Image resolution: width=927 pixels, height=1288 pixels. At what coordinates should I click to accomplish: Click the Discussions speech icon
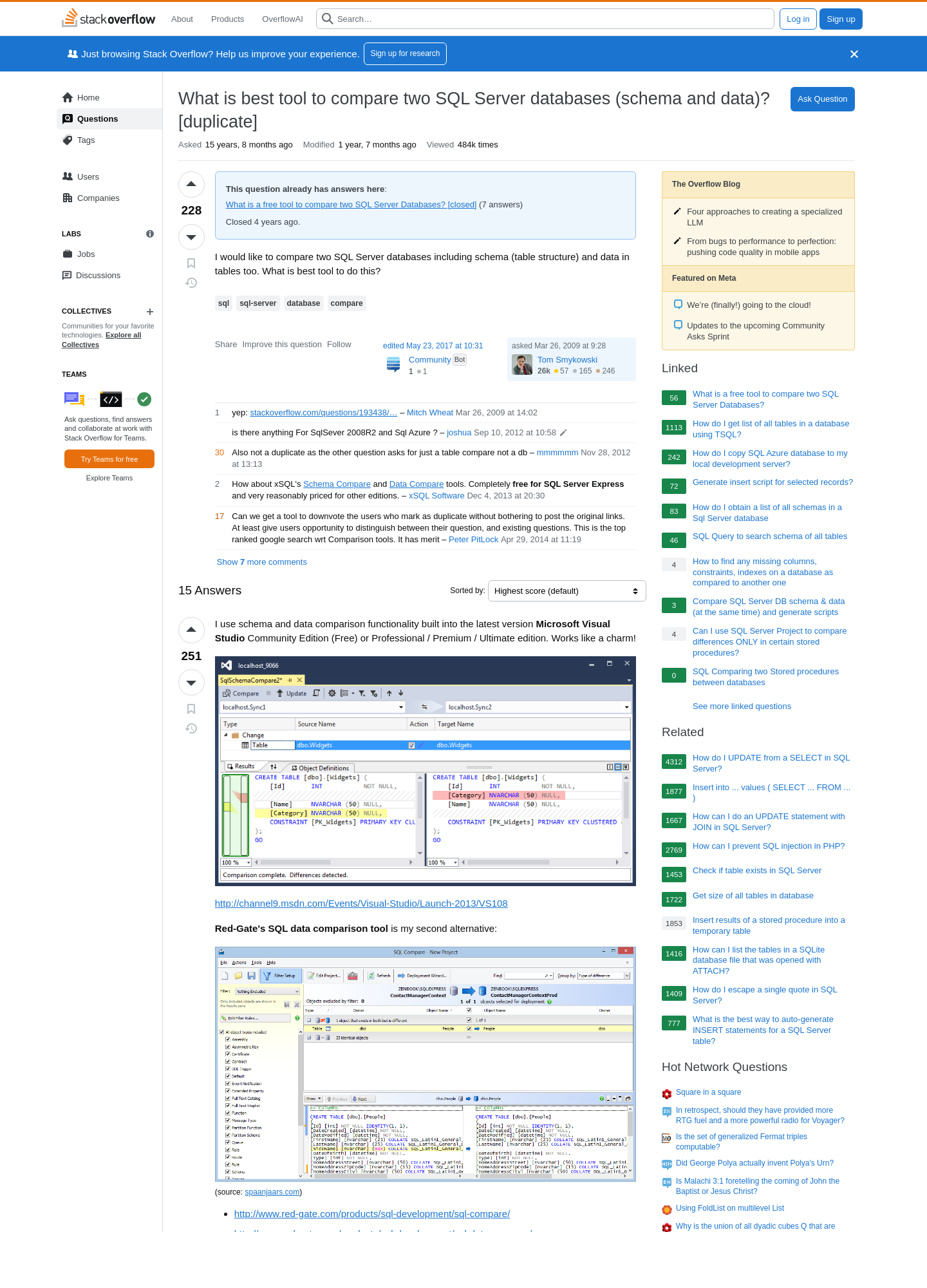pyautogui.click(x=67, y=275)
